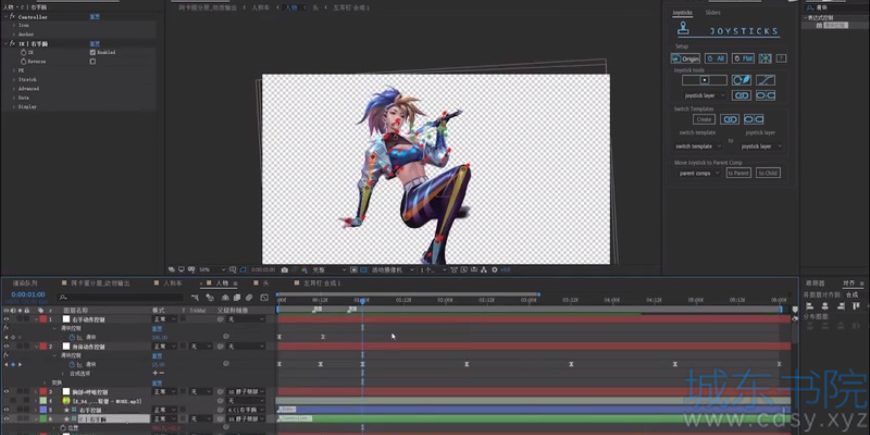Click the stopwatch icon under layer 2 property
The width and height of the screenshot is (870, 435).
[x=72, y=365]
